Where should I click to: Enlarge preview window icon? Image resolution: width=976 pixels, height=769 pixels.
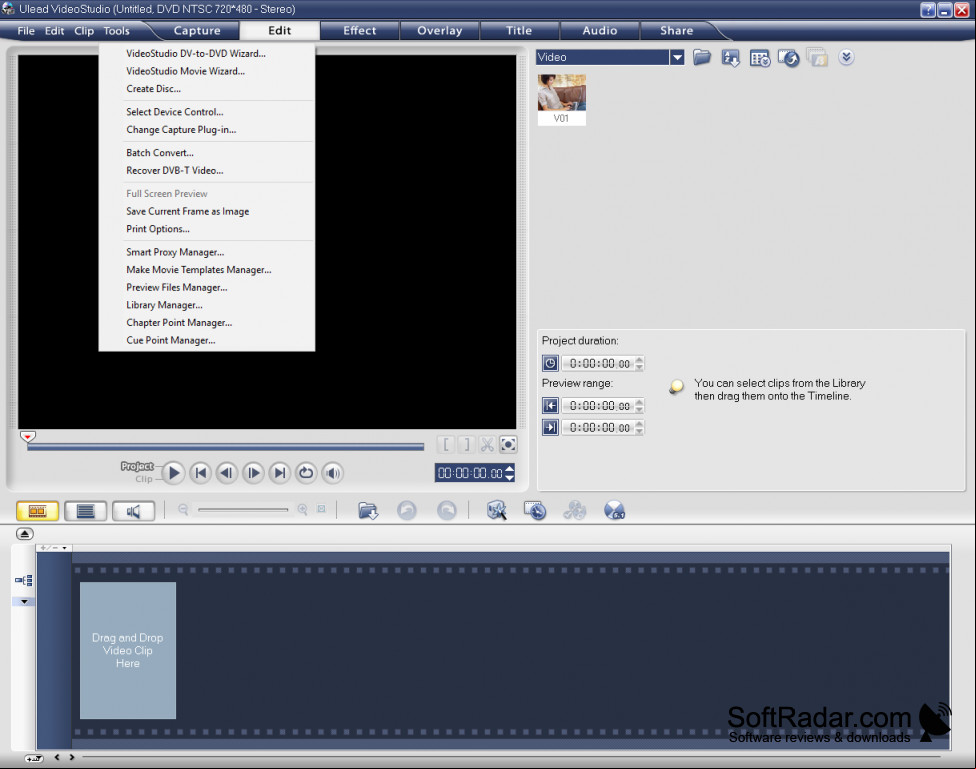click(x=508, y=445)
